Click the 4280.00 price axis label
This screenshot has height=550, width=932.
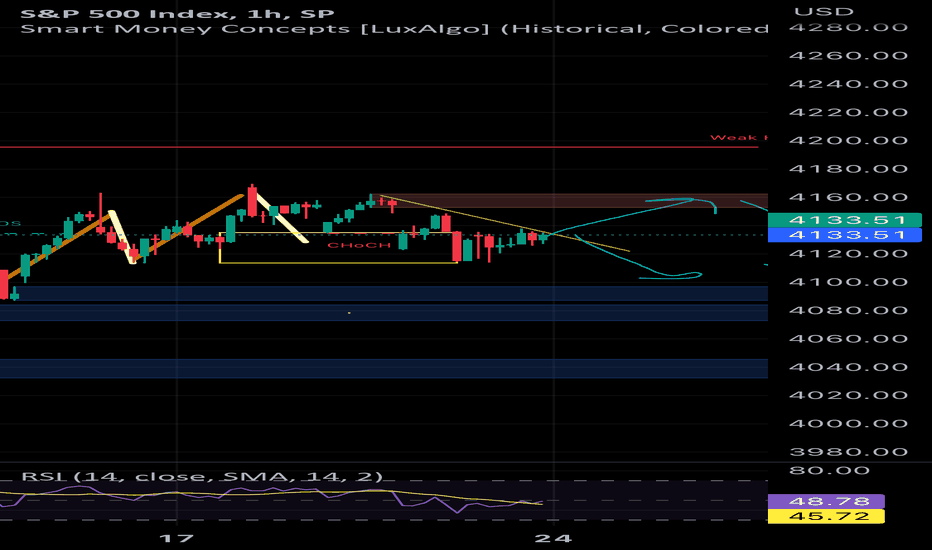pyautogui.click(x=848, y=27)
